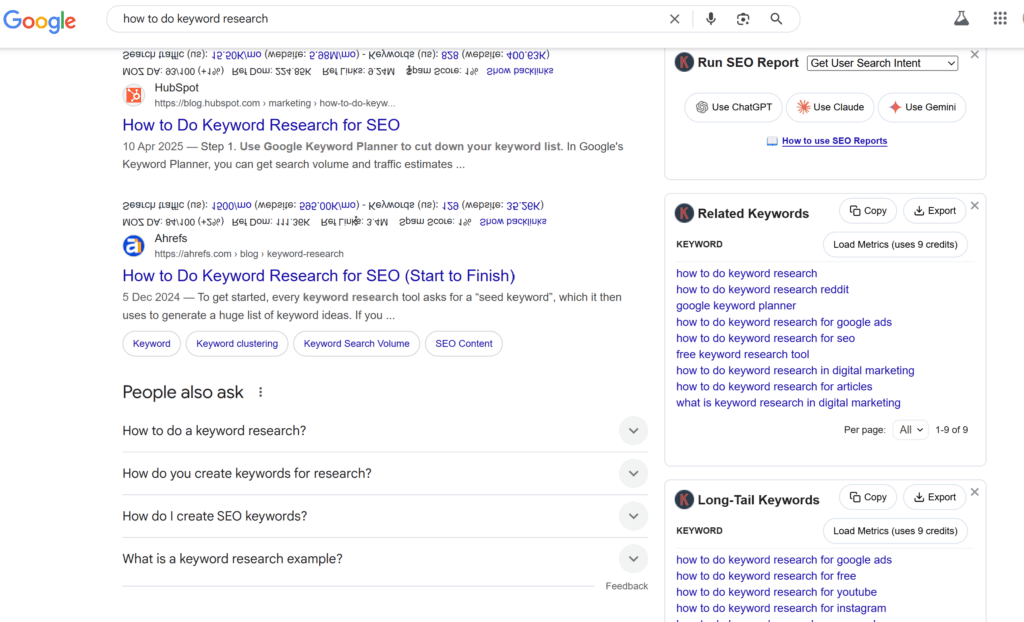1024x622 pixels.
Task: Open Search Labs flask icon
Action: (x=961, y=18)
